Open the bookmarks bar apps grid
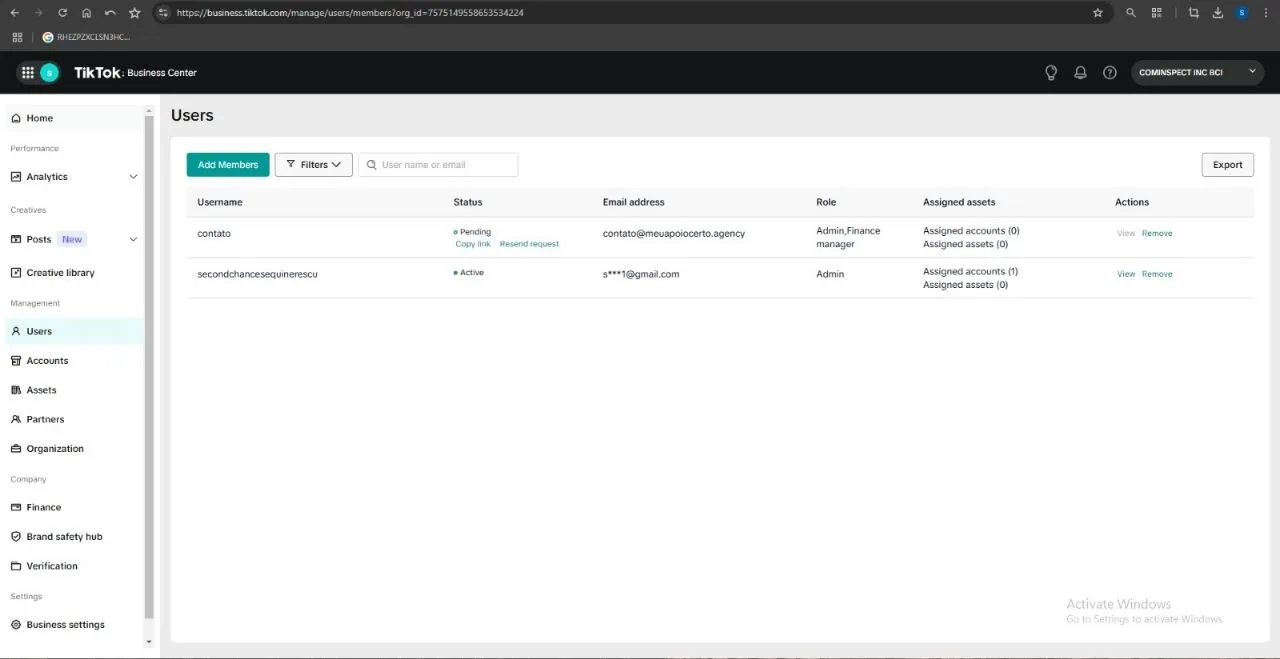This screenshot has height=659, width=1280. pyautogui.click(x=17, y=37)
